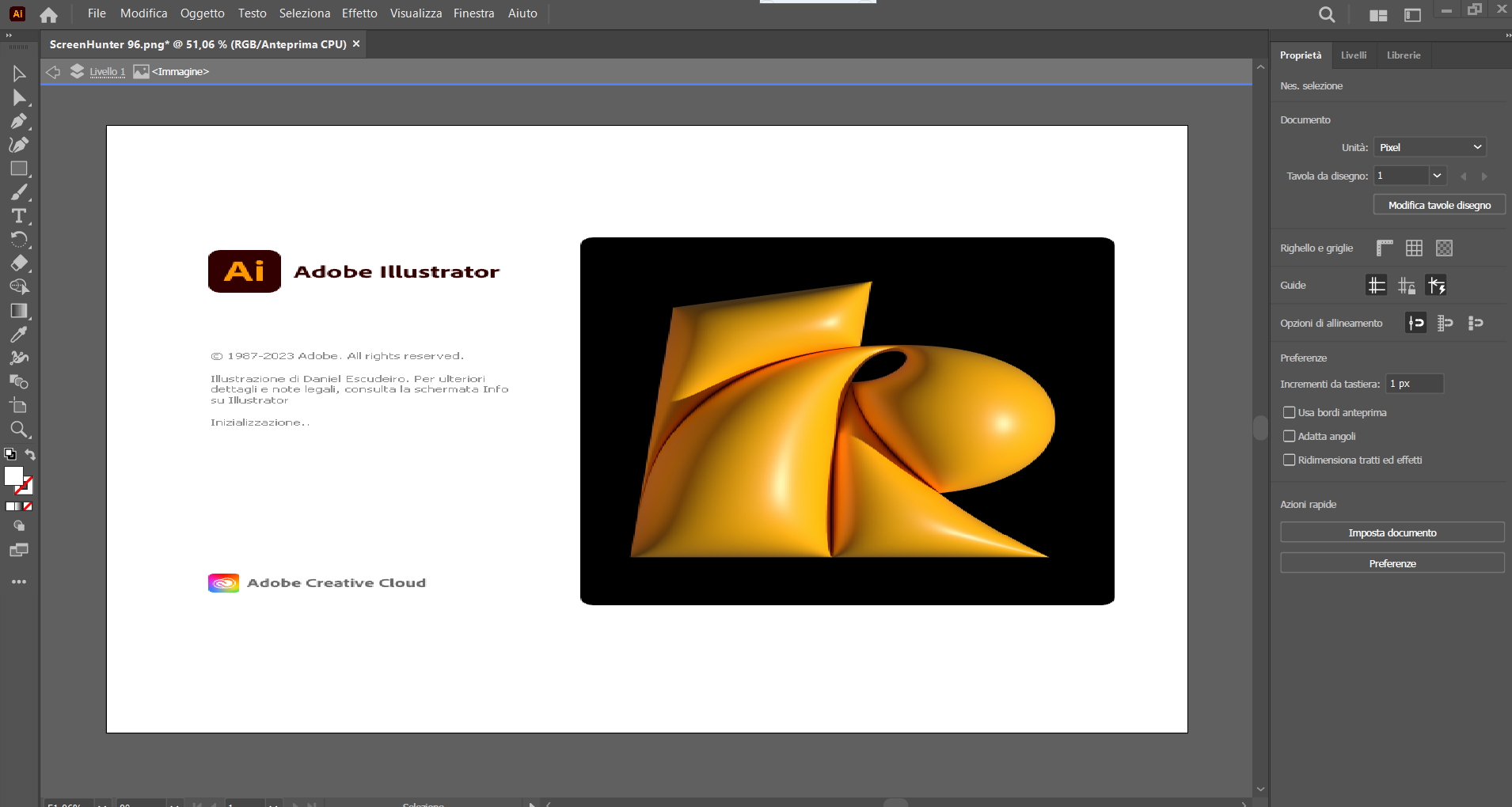Toggle snap to point option
Screen dimensions: 1512x807
click(1416, 323)
